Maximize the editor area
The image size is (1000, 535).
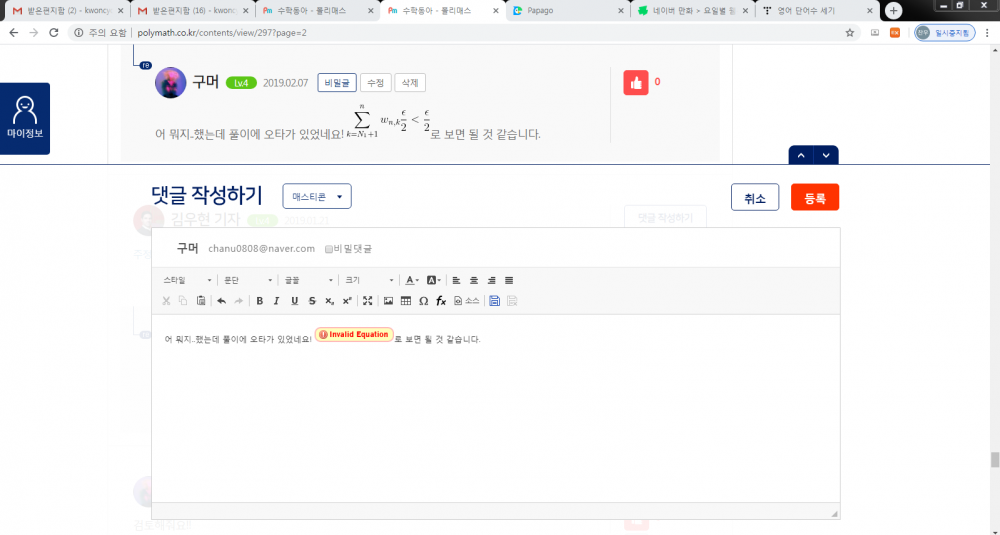(x=367, y=301)
